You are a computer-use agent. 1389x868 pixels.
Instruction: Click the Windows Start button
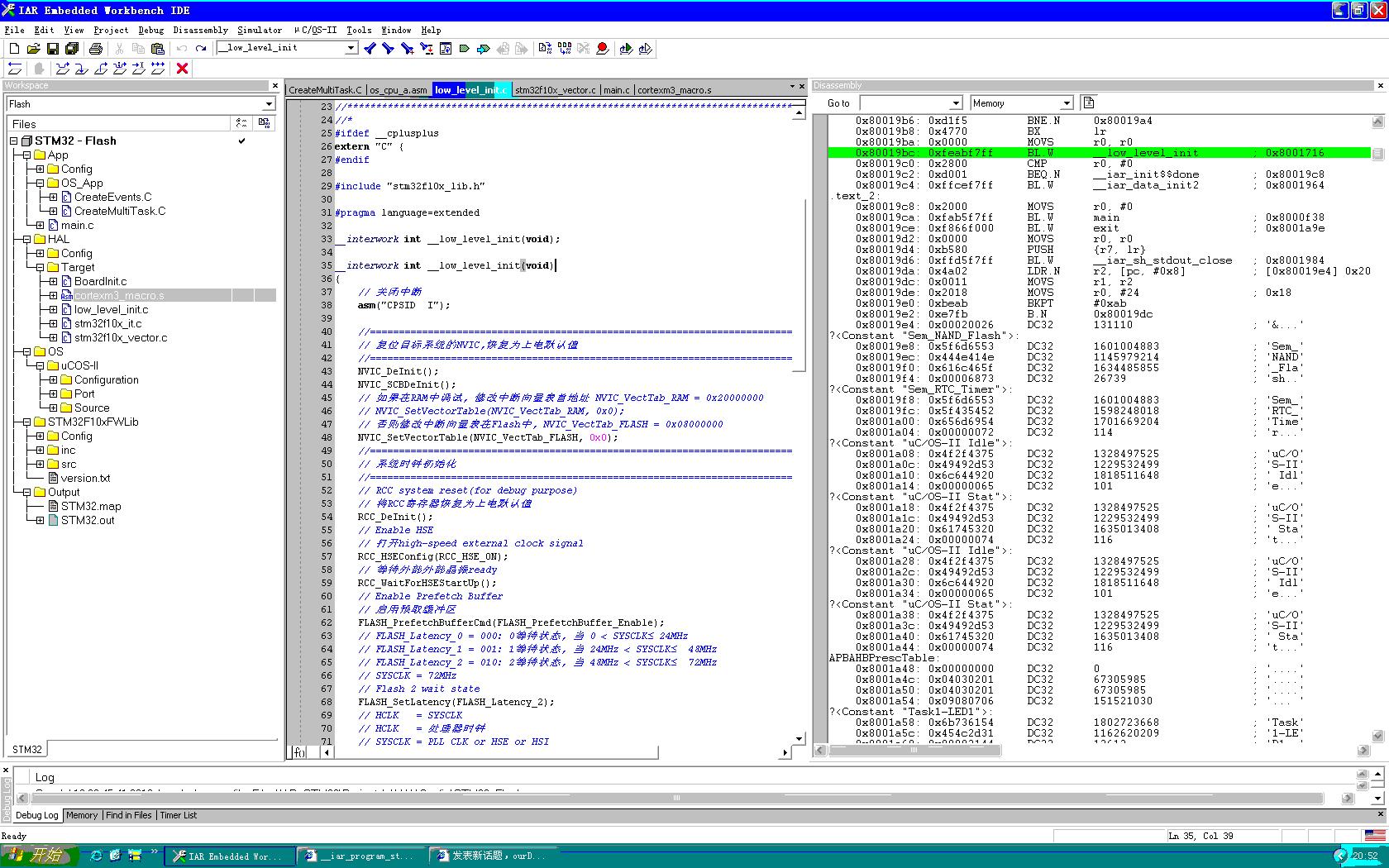[40, 856]
